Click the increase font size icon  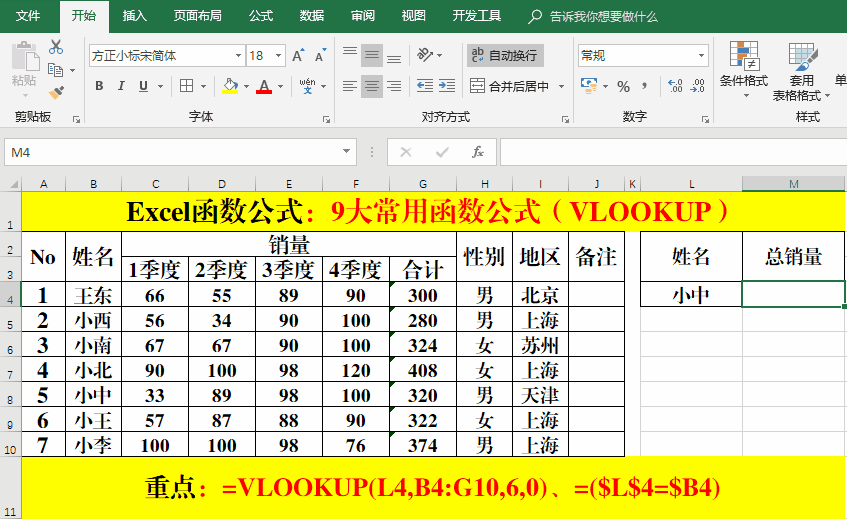pos(298,56)
